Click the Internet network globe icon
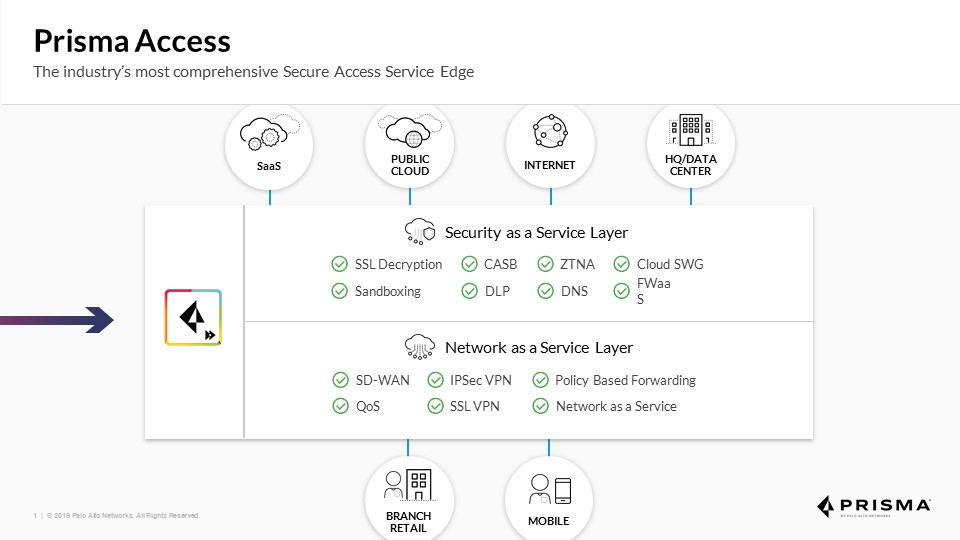This screenshot has width=960, height=540. click(x=550, y=131)
